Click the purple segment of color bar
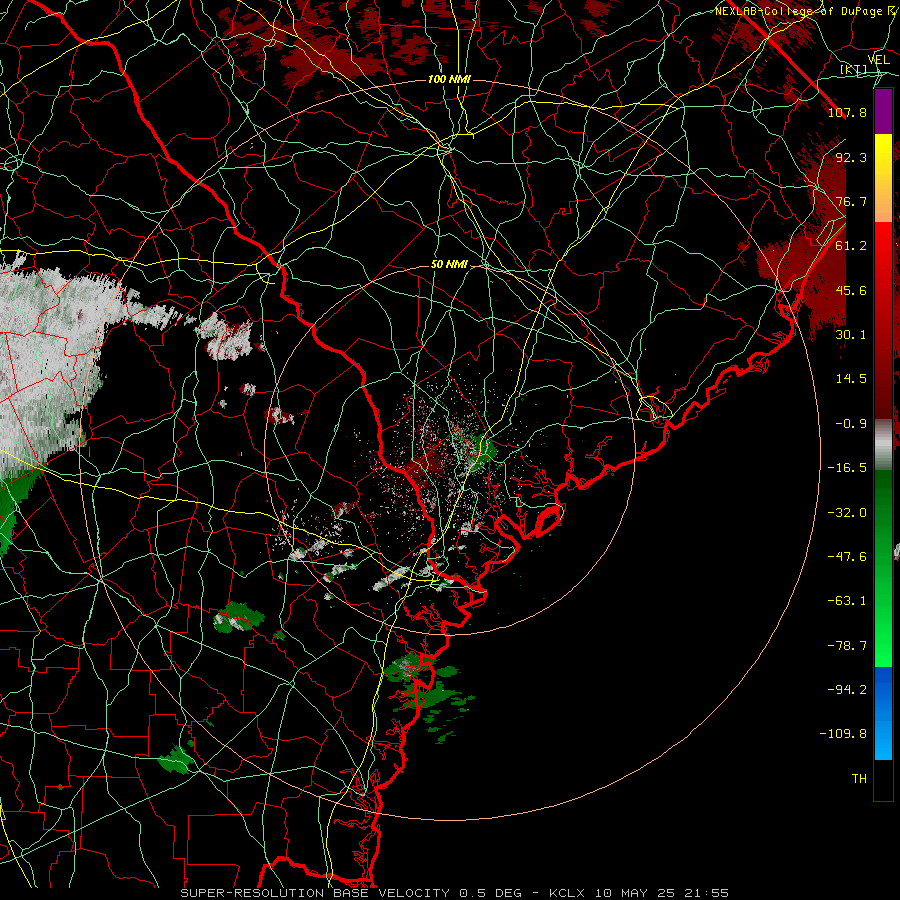 [883, 111]
